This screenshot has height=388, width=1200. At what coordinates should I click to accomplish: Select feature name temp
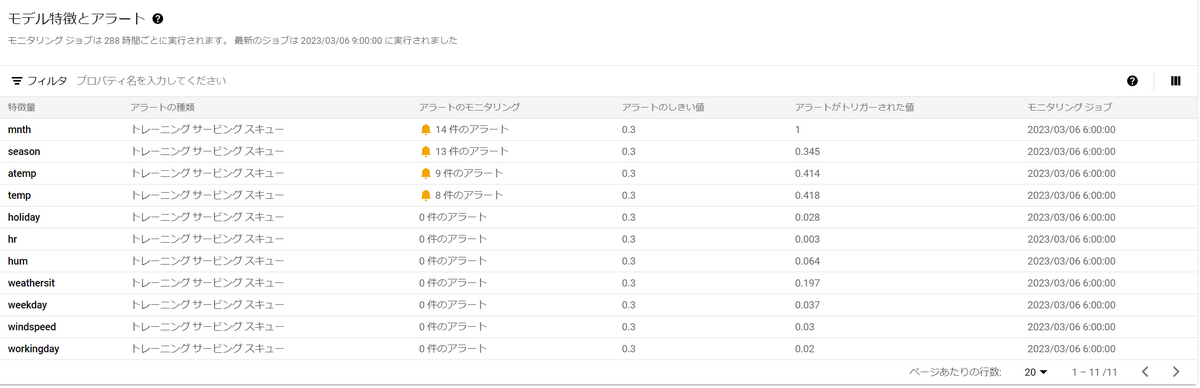pyautogui.click(x=19, y=196)
